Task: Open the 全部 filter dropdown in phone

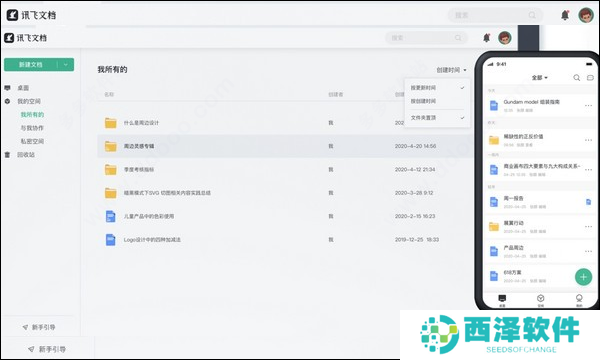Action: pyautogui.click(x=540, y=78)
